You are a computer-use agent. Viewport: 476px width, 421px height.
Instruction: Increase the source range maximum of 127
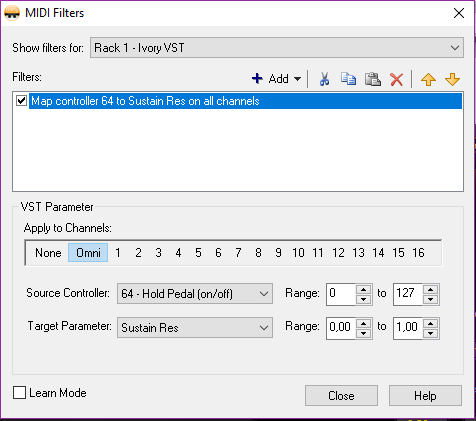click(x=431, y=289)
